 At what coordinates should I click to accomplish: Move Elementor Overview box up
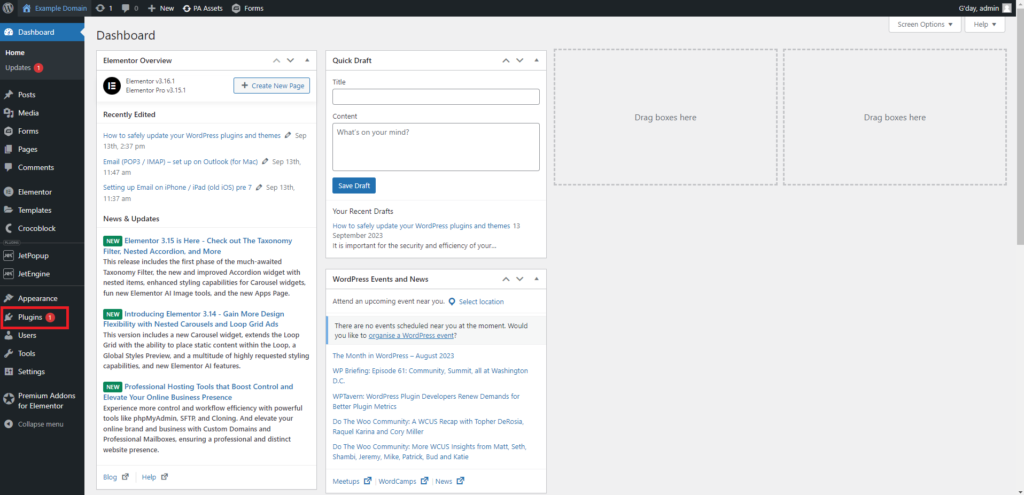pos(276,60)
